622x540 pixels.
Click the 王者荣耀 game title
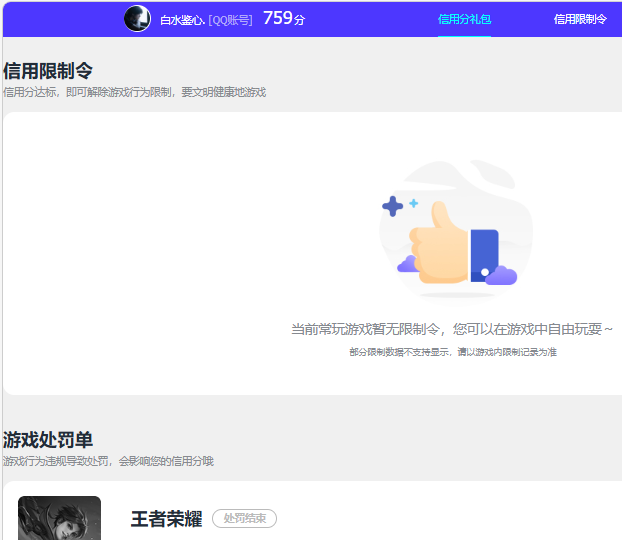click(166, 519)
